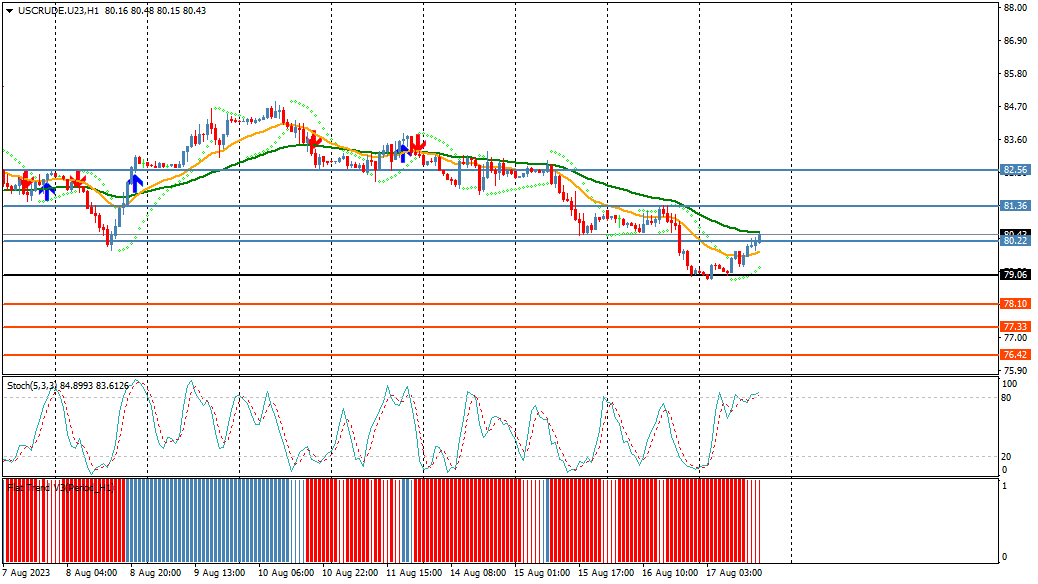
Task: Click the 15 Aug 17:00 time label
Action: pyautogui.click(x=606, y=573)
